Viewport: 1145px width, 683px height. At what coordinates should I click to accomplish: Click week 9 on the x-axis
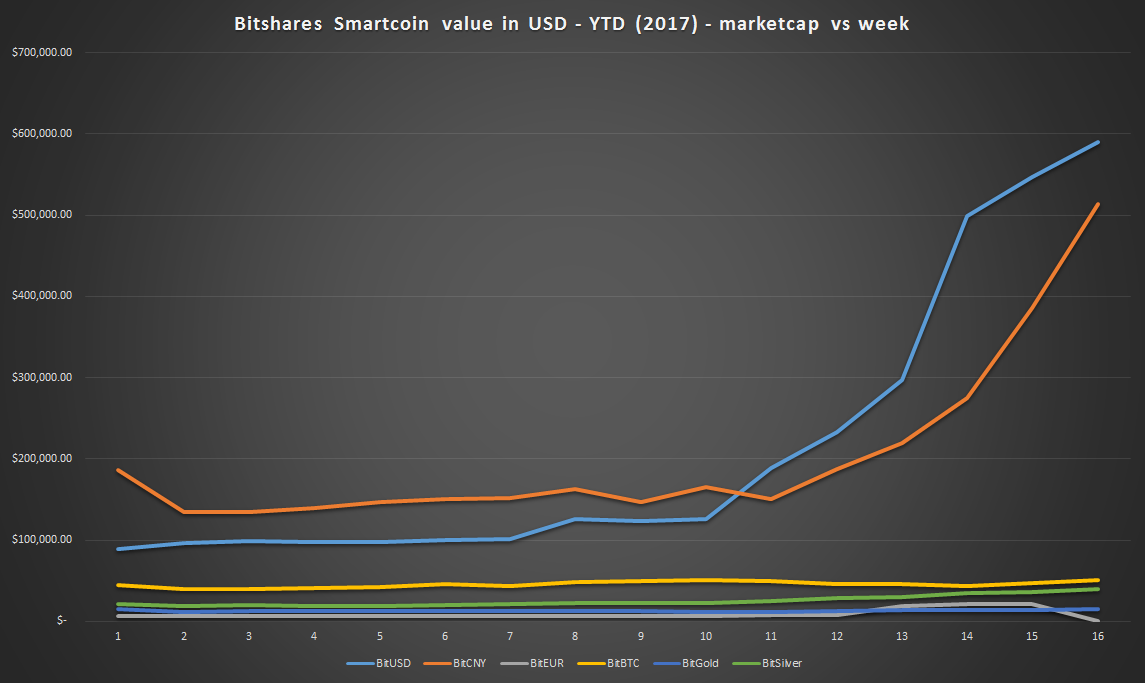[640, 637]
